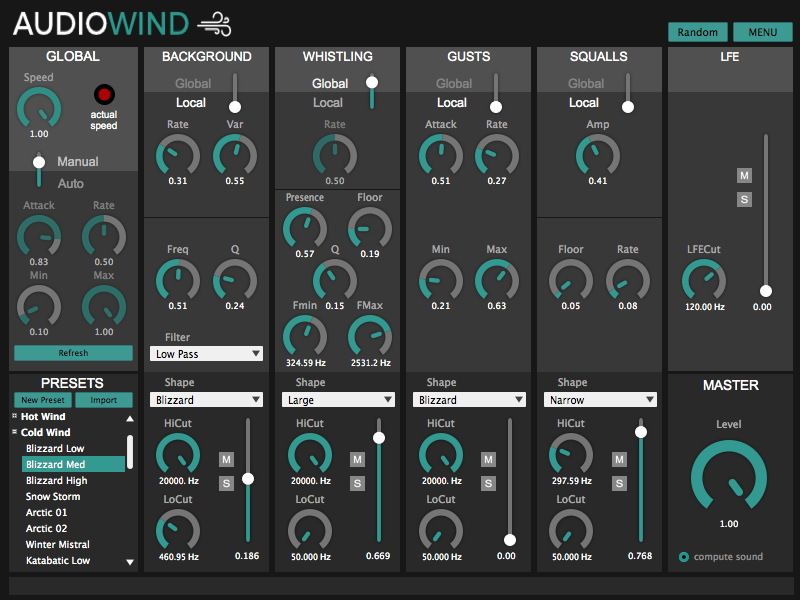Select the Winter Mistral preset
800x600 pixels.
pos(58,544)
